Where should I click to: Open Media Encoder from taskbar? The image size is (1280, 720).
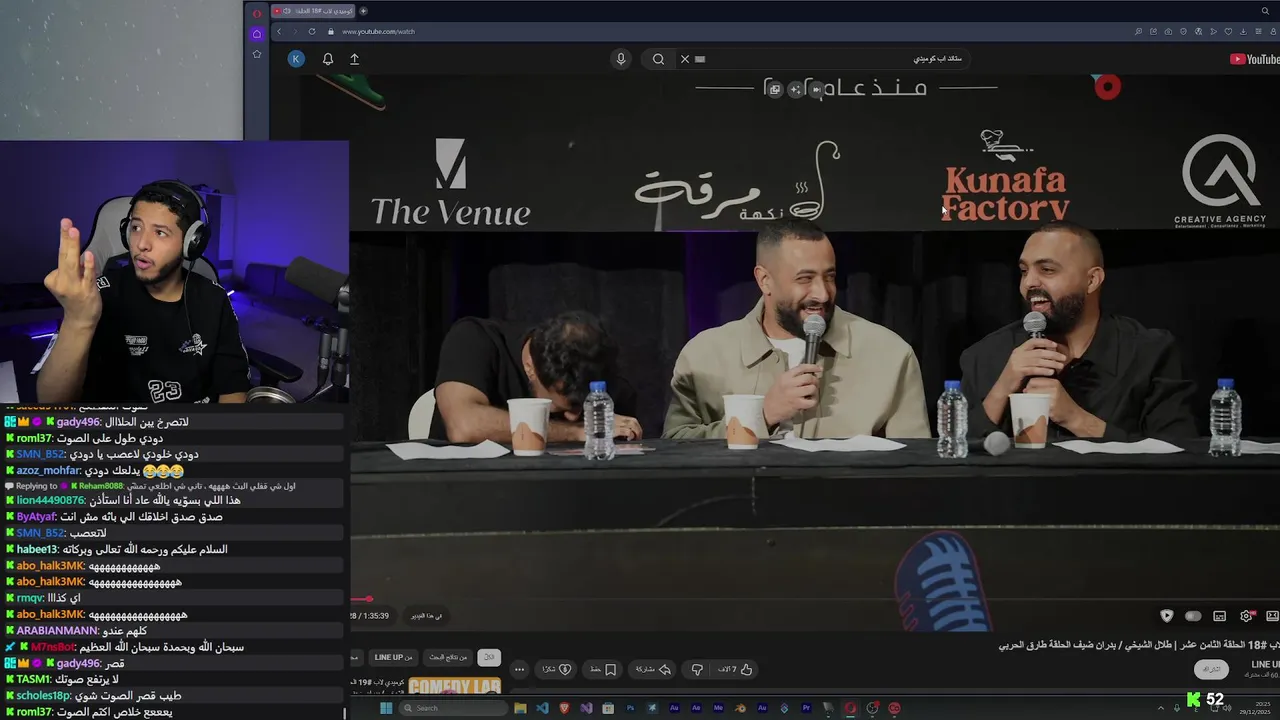click(718, 708)
